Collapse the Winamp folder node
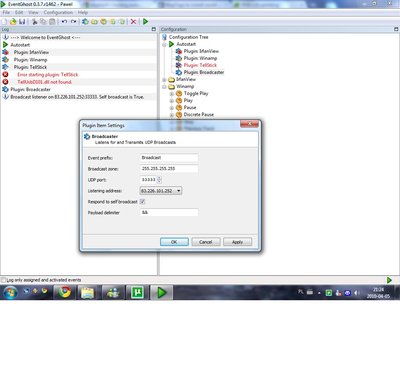Screen dimensions: 400x380 pos(164,87)
